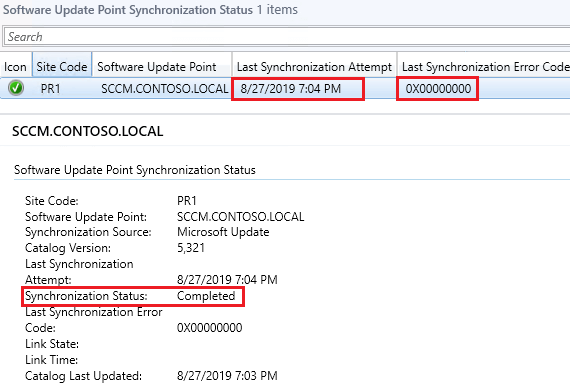Click the Catalog Last Updated label
The height and width of the screenshot is (389, 570).
[x=84, y=376]
